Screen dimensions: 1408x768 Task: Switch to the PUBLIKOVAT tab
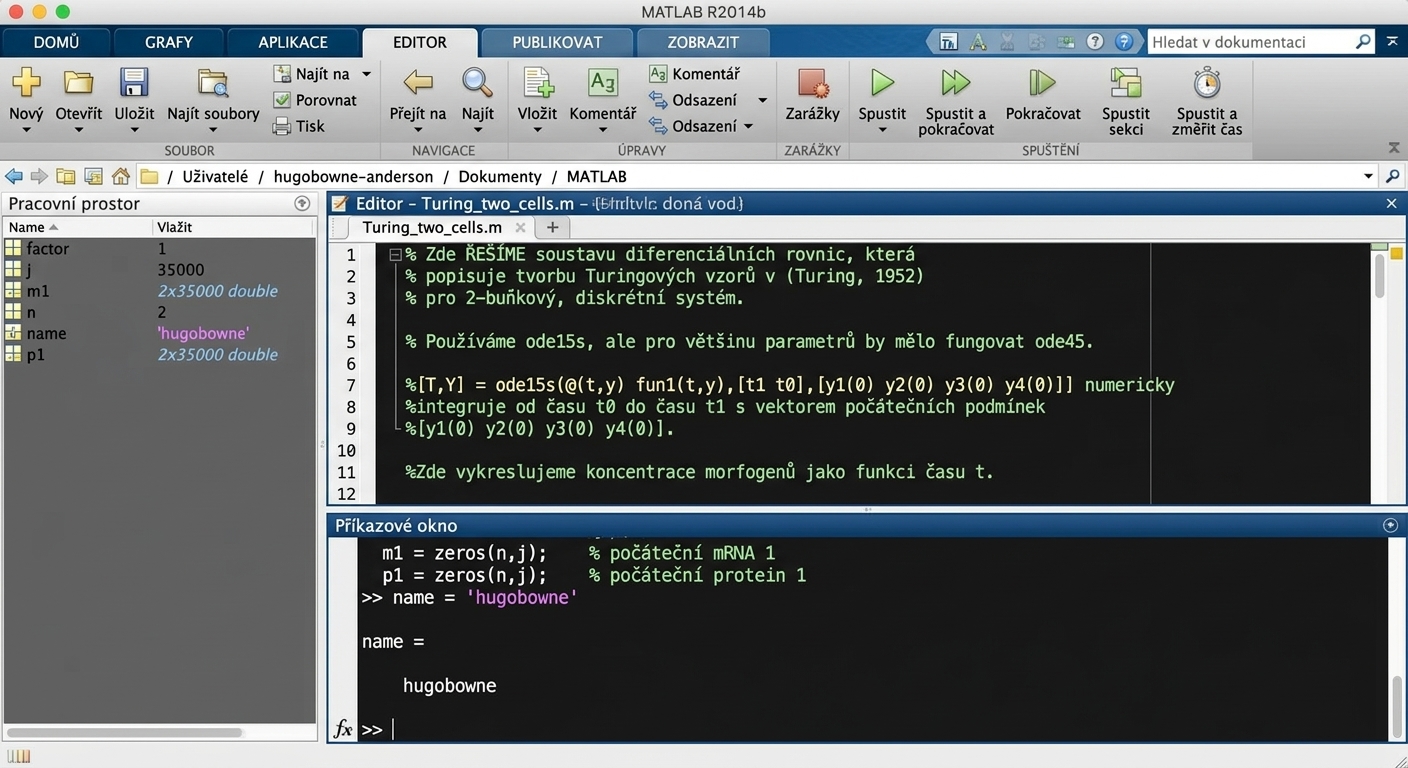click(557, 42)
